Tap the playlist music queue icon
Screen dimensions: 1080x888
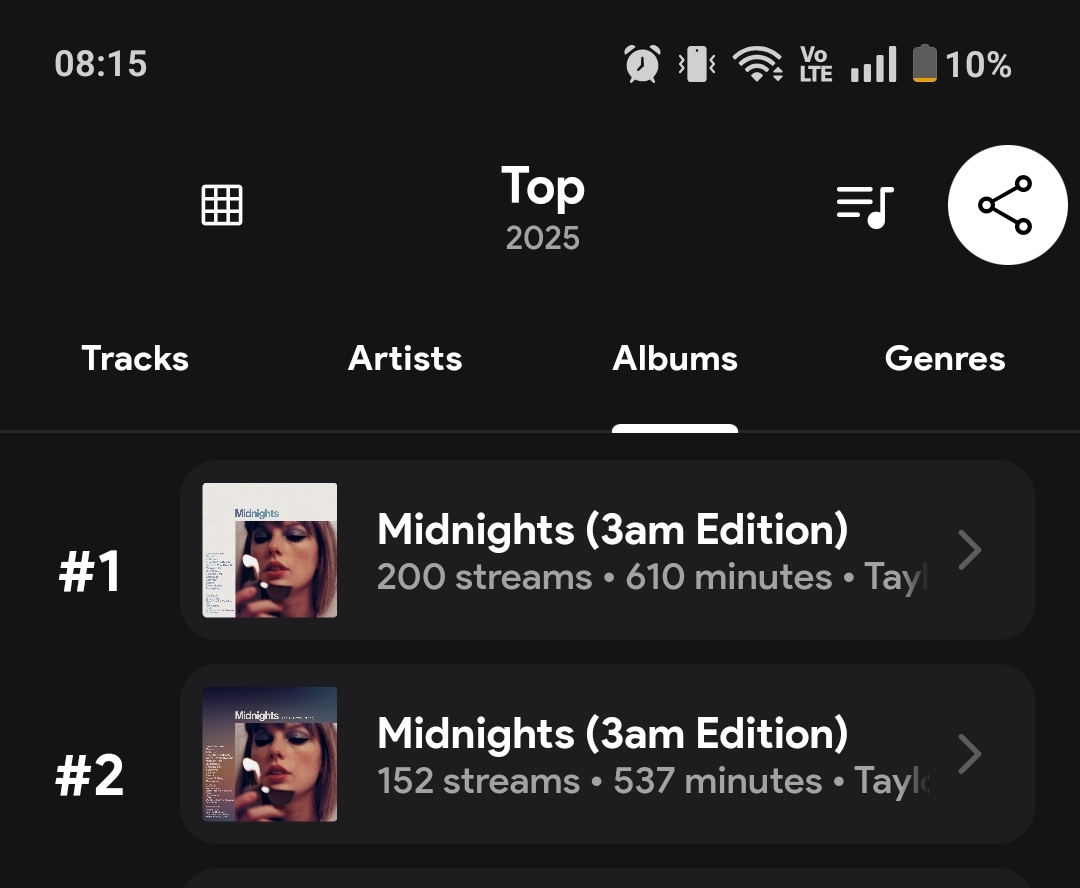pos(865,206)
